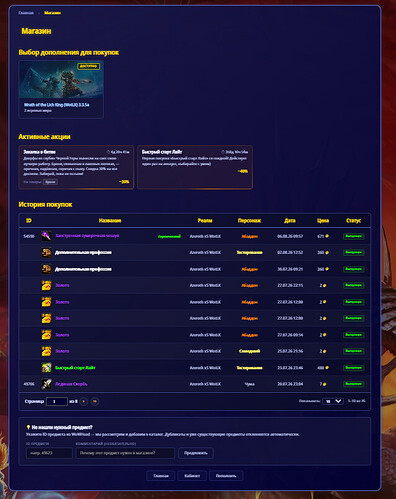Jump to the last history page arrow
Screen dimensions: 396x499
coord(95,401)
